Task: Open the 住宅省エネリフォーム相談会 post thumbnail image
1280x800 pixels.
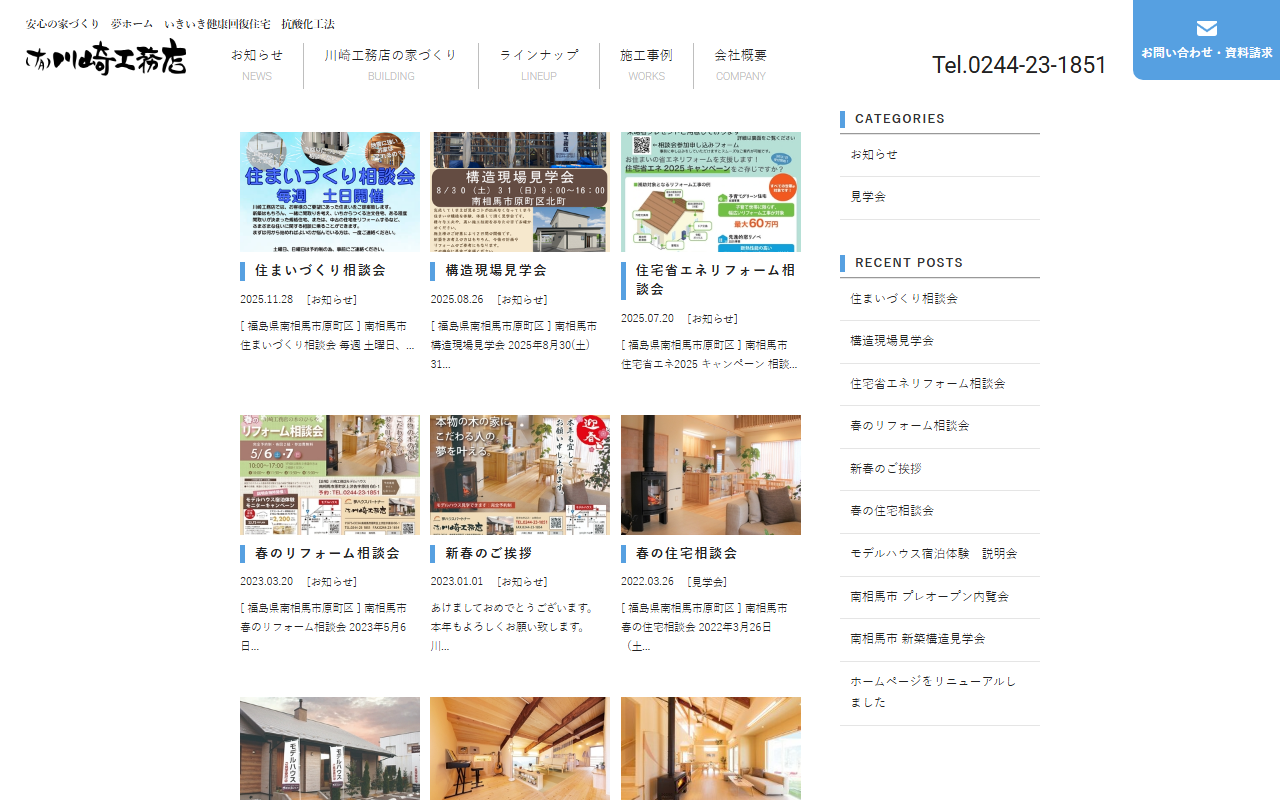Action: pos(711,192)
